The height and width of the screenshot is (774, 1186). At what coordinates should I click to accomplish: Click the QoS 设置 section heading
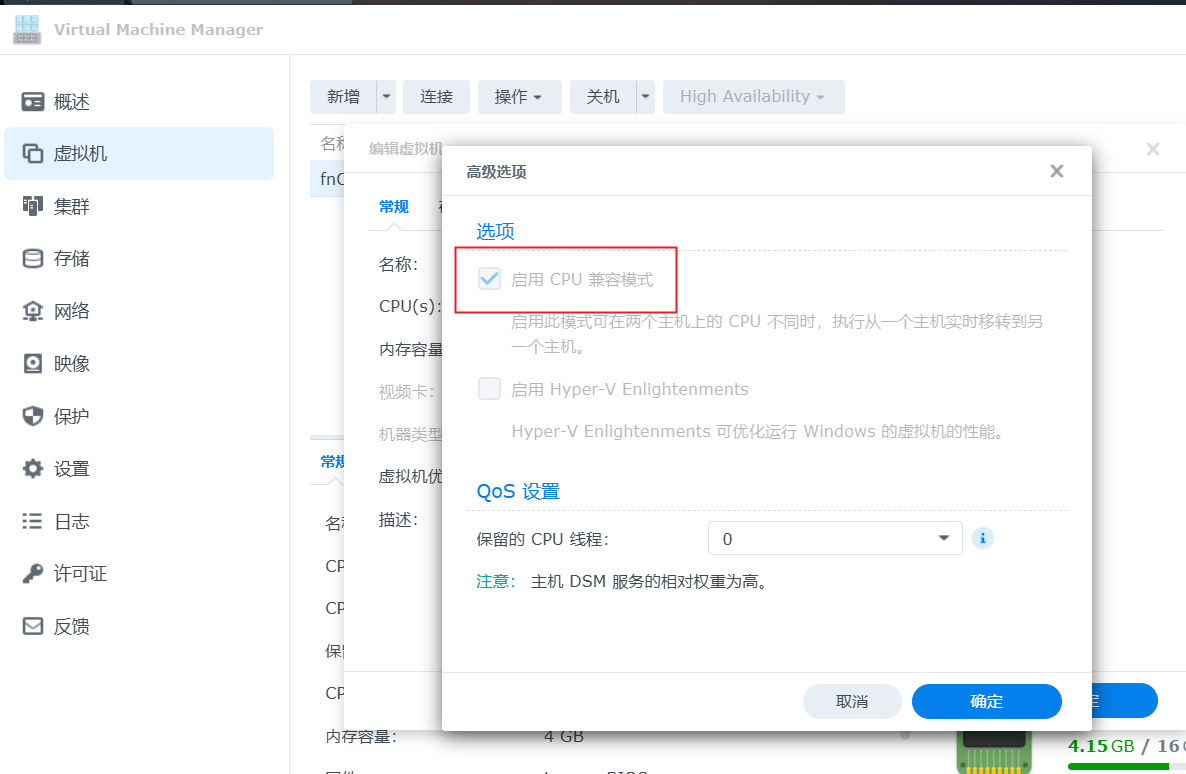click(518, 492)
